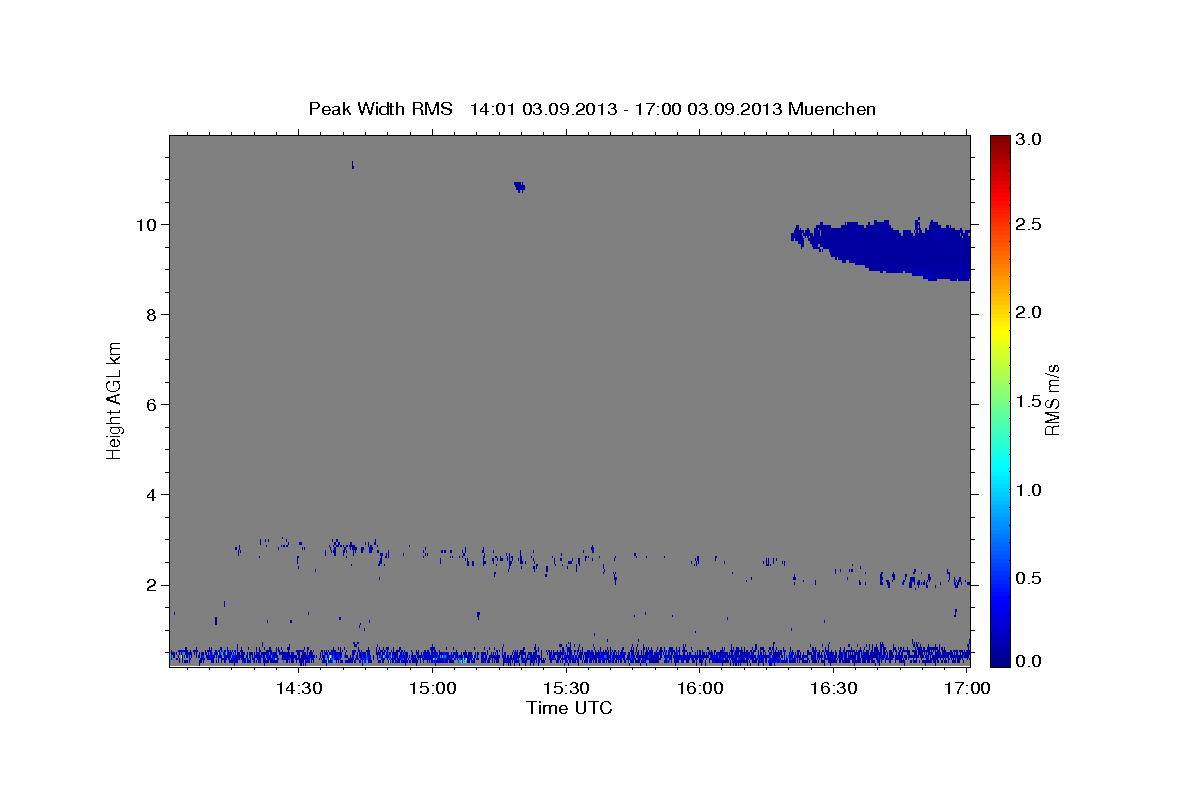Click the colorbar value 0.0

(x=1031, y=662)
